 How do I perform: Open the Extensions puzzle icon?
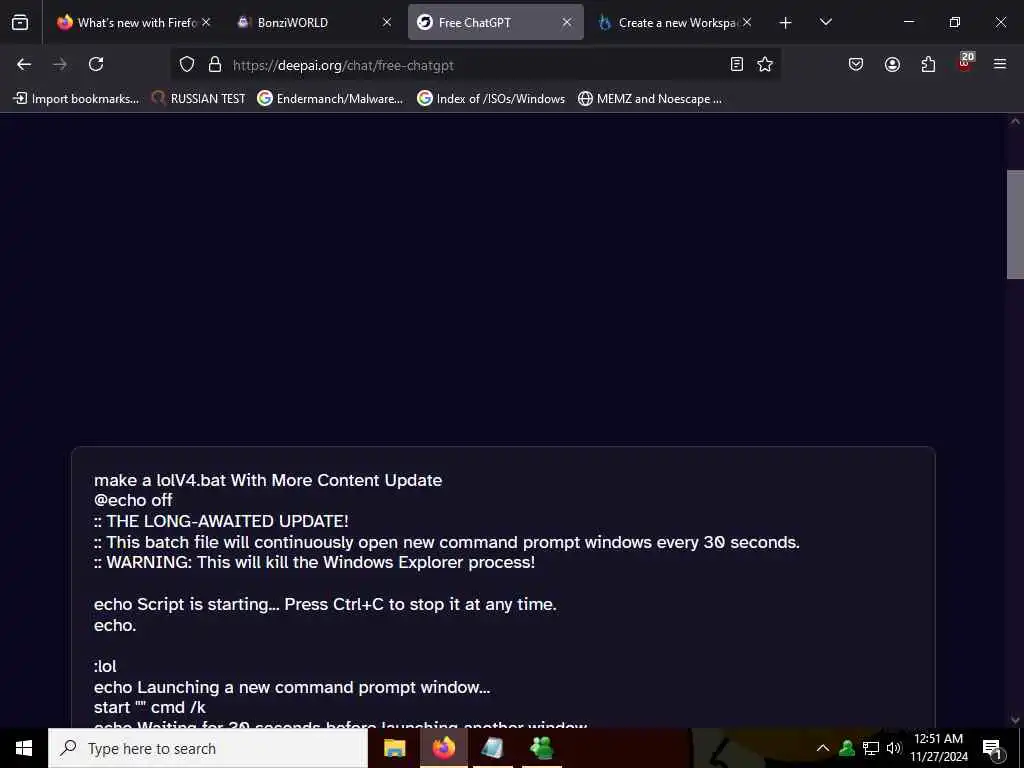[x=928, y=64]
